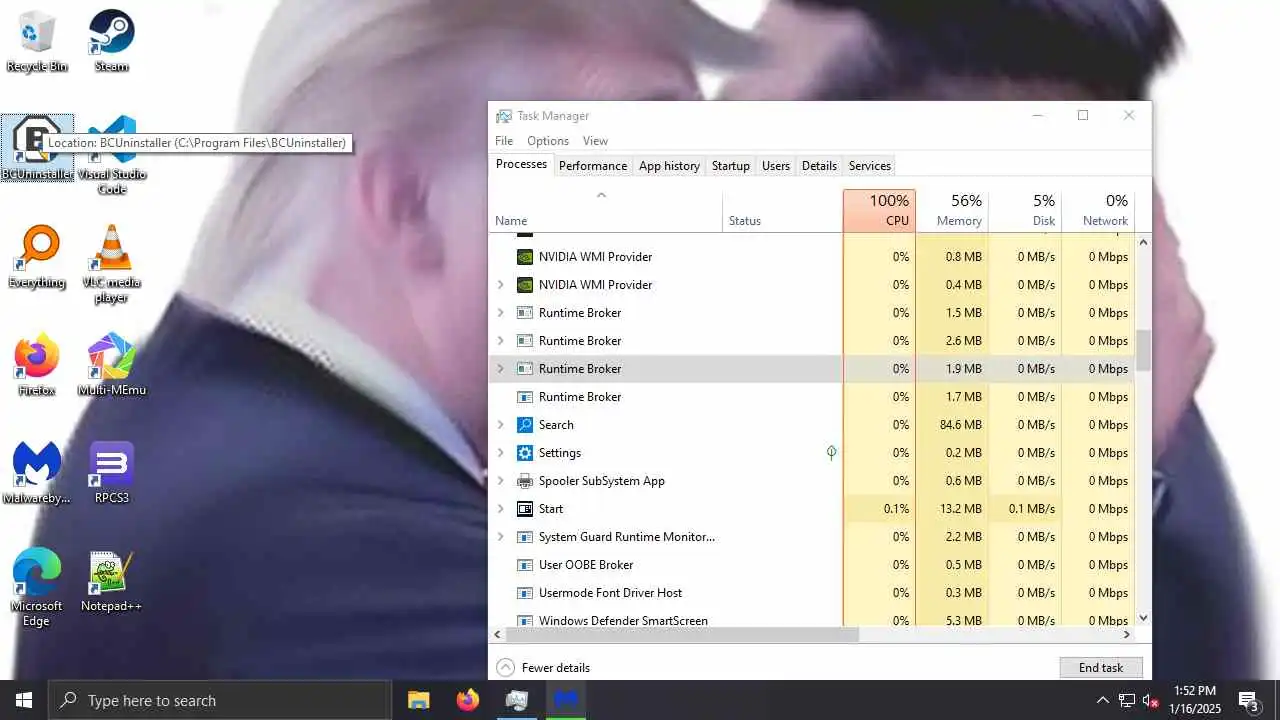The height and width of the screenshot is (720, 1280).
Task: Switch to Firefox in the taskbar
Action: tap(468, 700)
